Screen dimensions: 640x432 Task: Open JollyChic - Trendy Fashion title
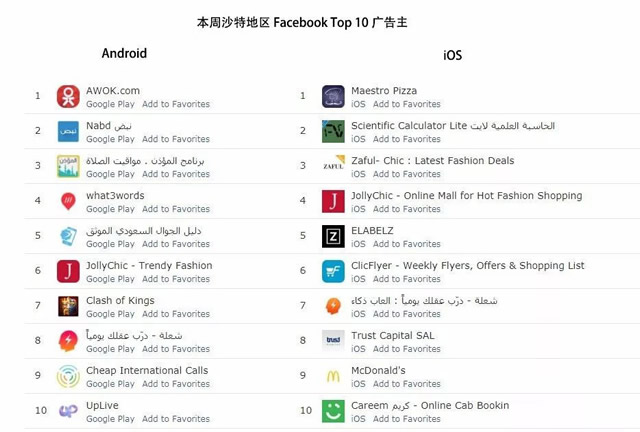coord(149,266)
